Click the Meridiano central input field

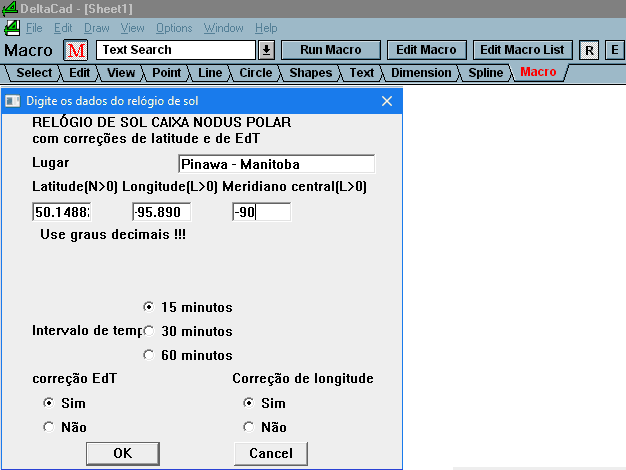(x=261, y=212)
